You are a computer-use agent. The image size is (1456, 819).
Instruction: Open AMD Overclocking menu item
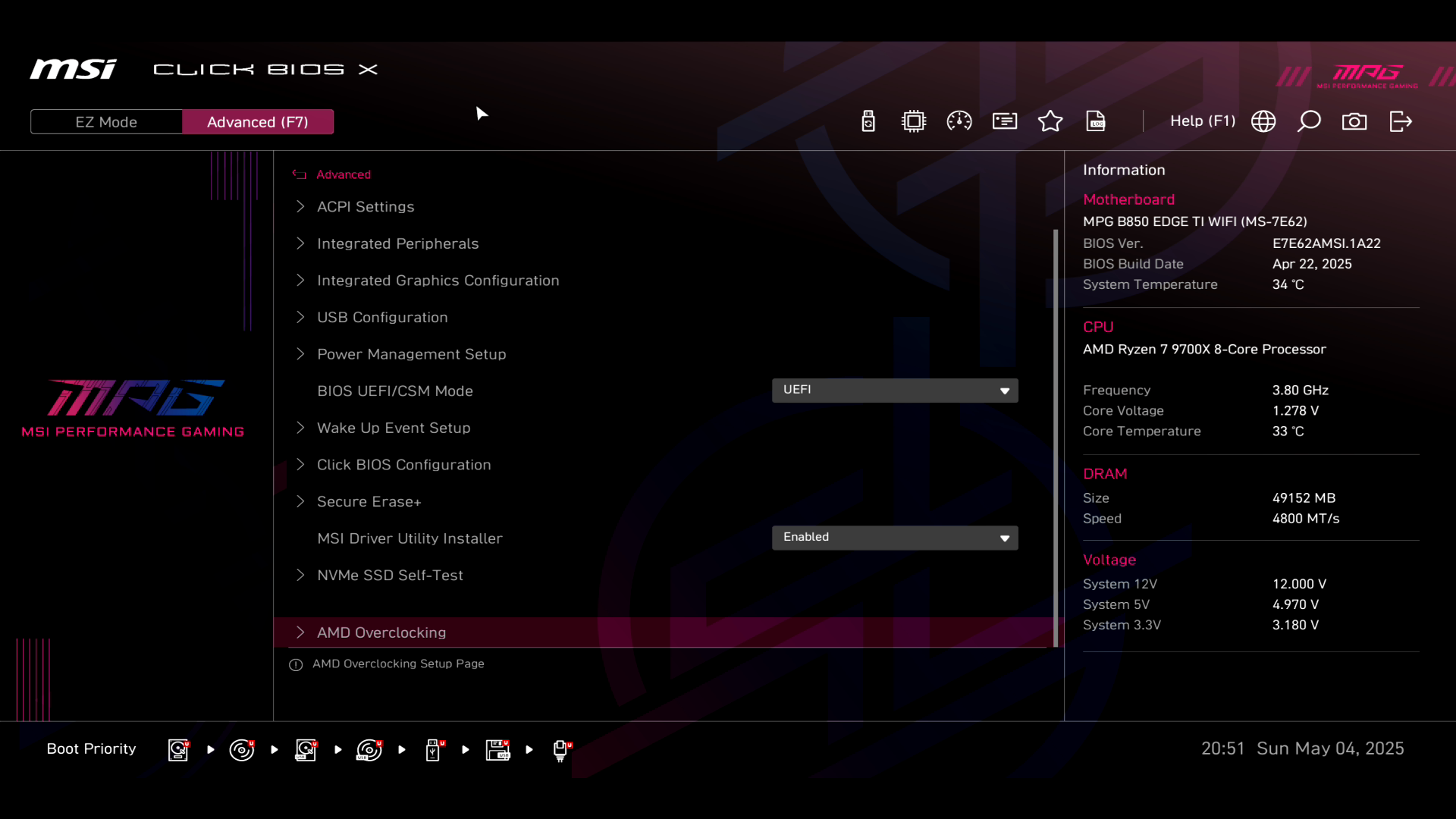[381, 632]
